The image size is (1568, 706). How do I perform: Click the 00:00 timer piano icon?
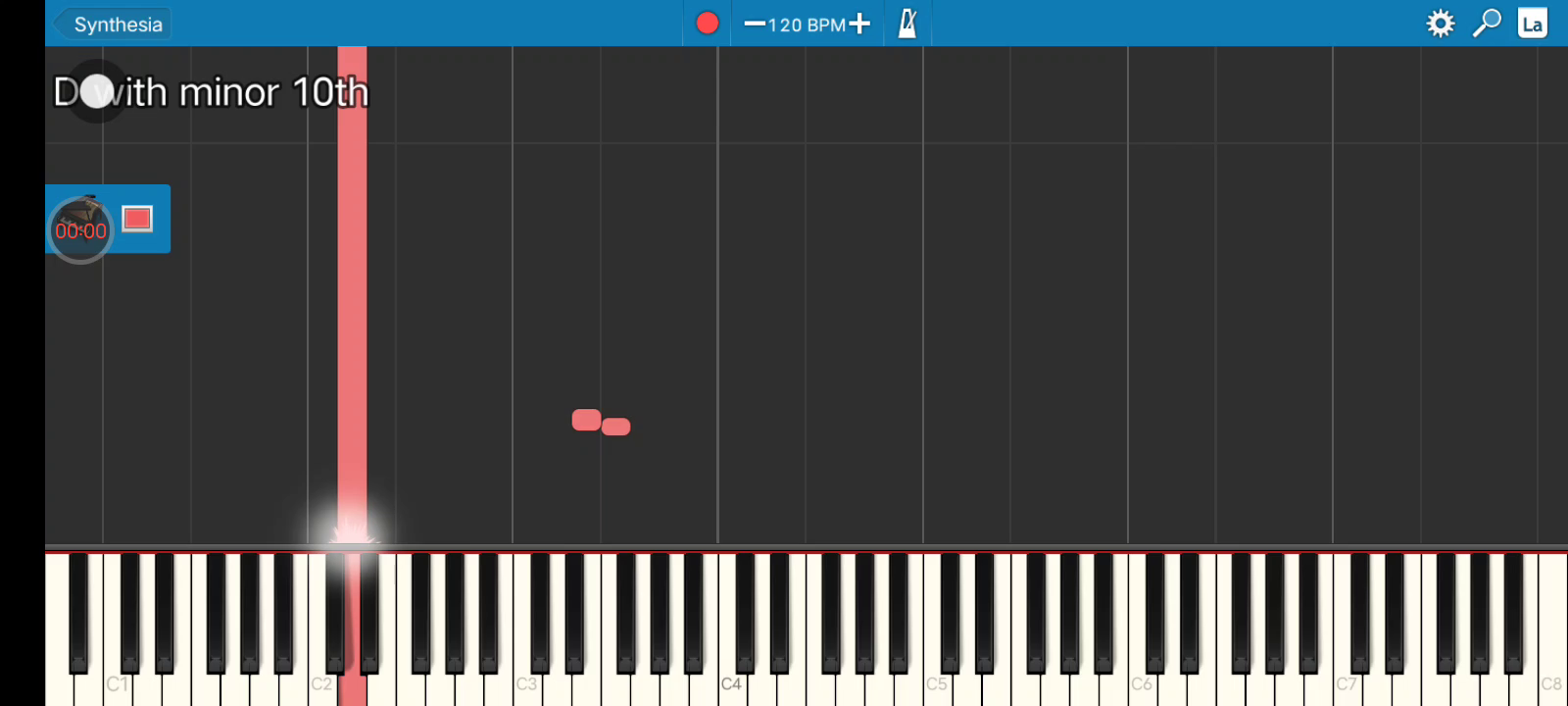[80, 229]
